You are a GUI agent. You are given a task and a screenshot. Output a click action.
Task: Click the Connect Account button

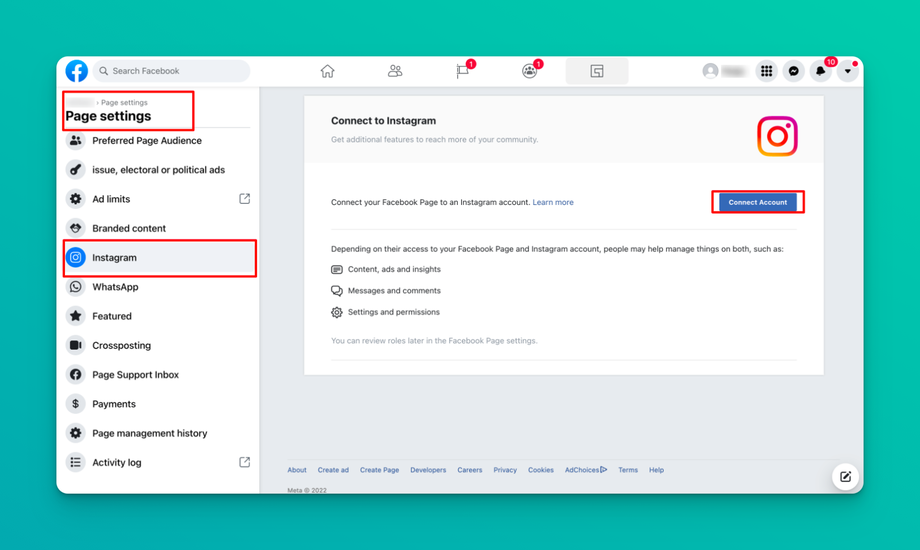(x=757, y=202)
